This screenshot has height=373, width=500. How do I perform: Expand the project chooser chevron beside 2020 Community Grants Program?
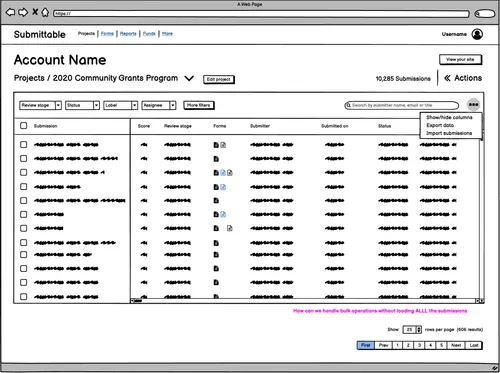(x=189, y=79)
